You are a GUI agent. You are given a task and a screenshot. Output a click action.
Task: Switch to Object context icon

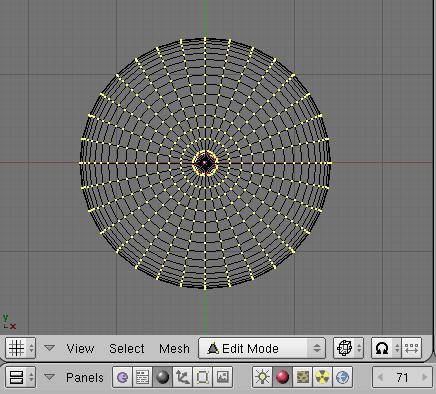(183, 377)
